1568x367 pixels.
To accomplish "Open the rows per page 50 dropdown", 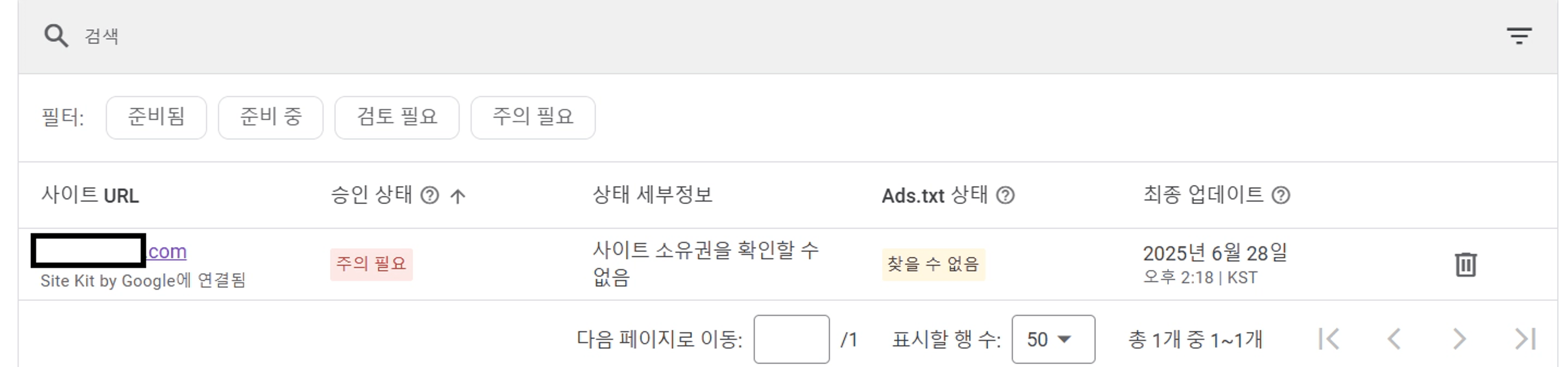I will click(x=1053, y=339).
